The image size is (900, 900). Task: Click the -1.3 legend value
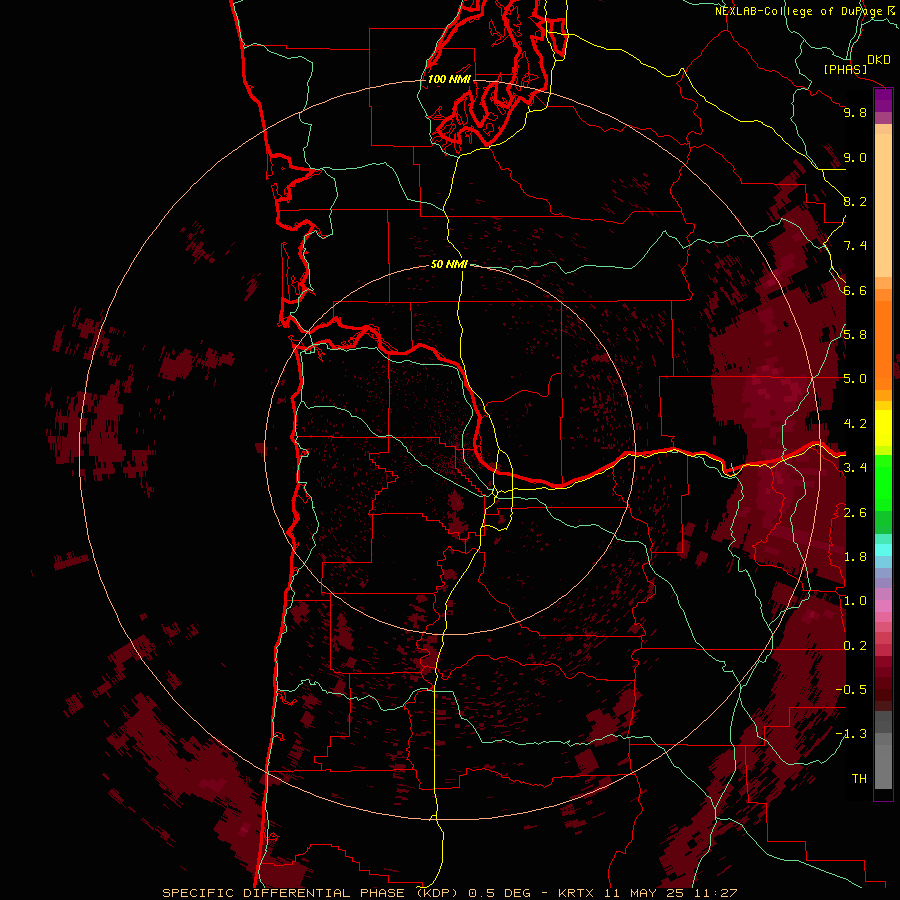coord(851,734)
